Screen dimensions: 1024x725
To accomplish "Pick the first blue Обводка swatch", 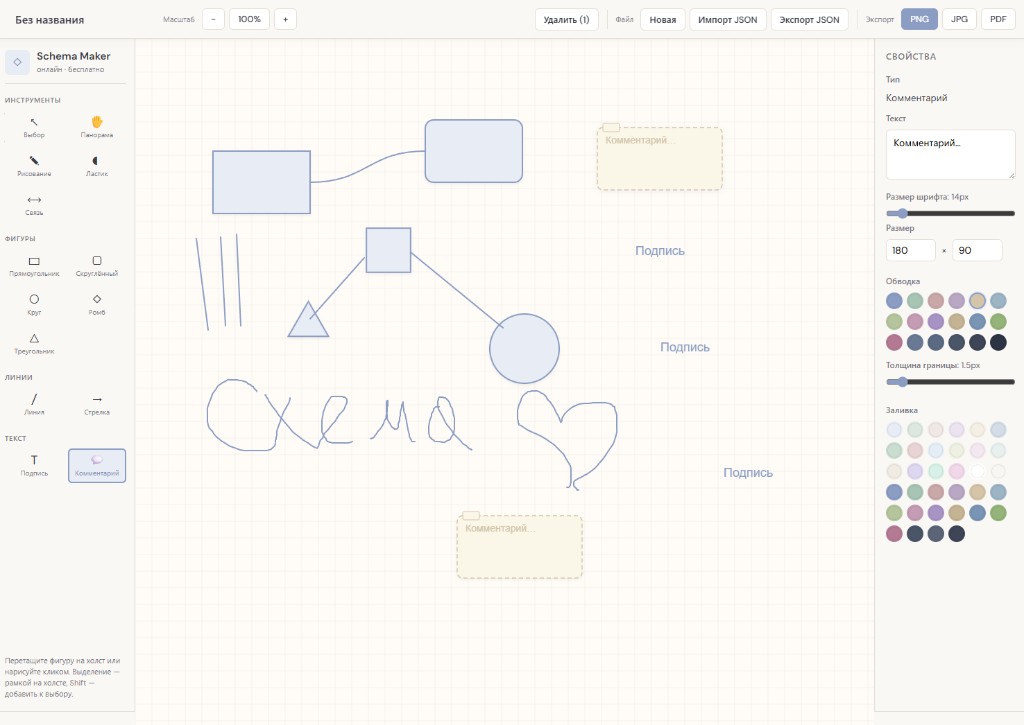I will (894, 300).
